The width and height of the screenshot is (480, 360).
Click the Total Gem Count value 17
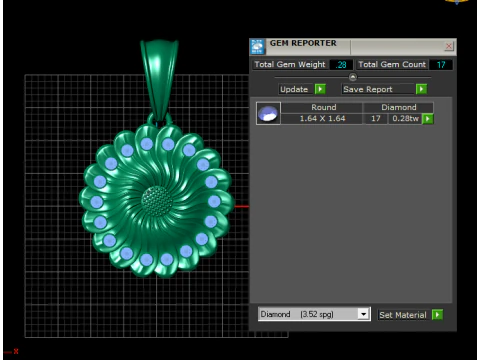(441, 65)
